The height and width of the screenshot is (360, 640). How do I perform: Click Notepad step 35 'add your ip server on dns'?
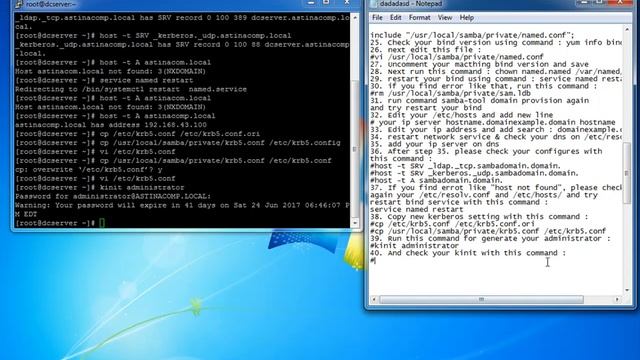coord(435,144)
